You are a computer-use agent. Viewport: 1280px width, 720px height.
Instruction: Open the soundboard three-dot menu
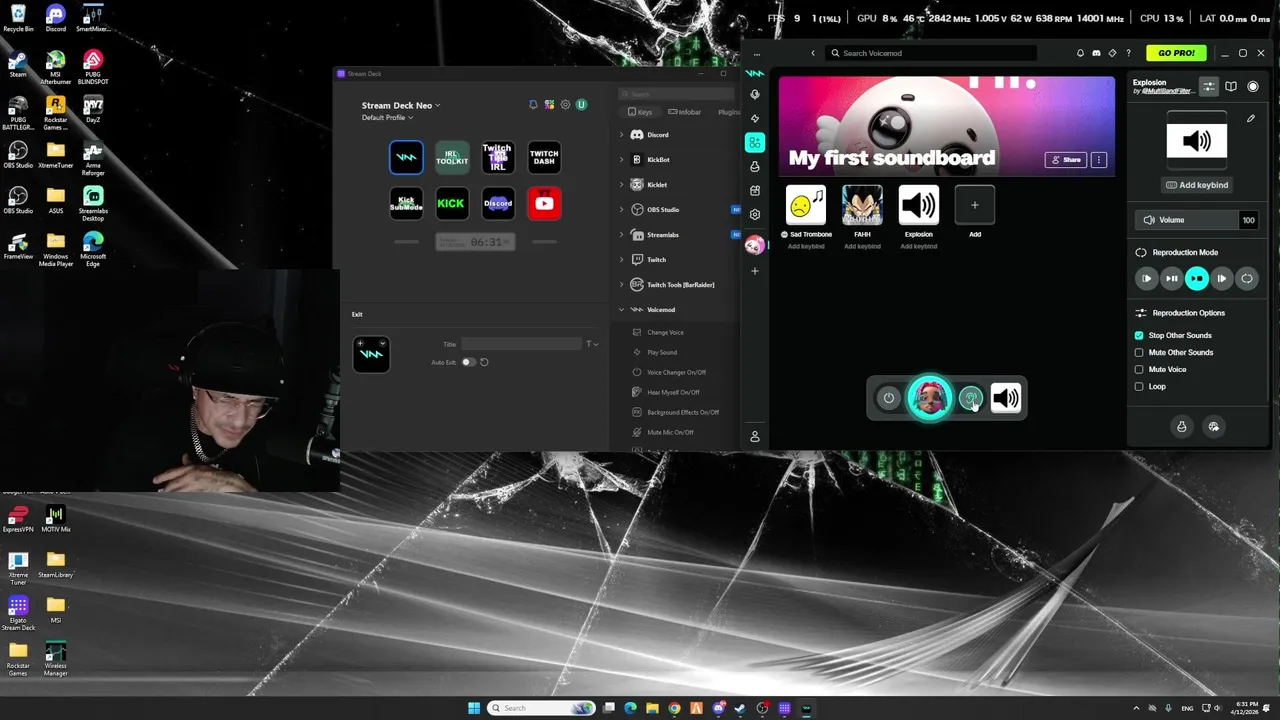click(x=1099, y=160)
